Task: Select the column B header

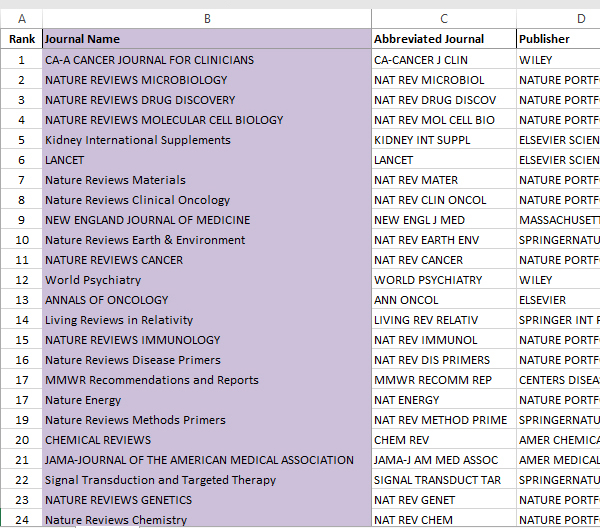Action: (x=206, y=19)
